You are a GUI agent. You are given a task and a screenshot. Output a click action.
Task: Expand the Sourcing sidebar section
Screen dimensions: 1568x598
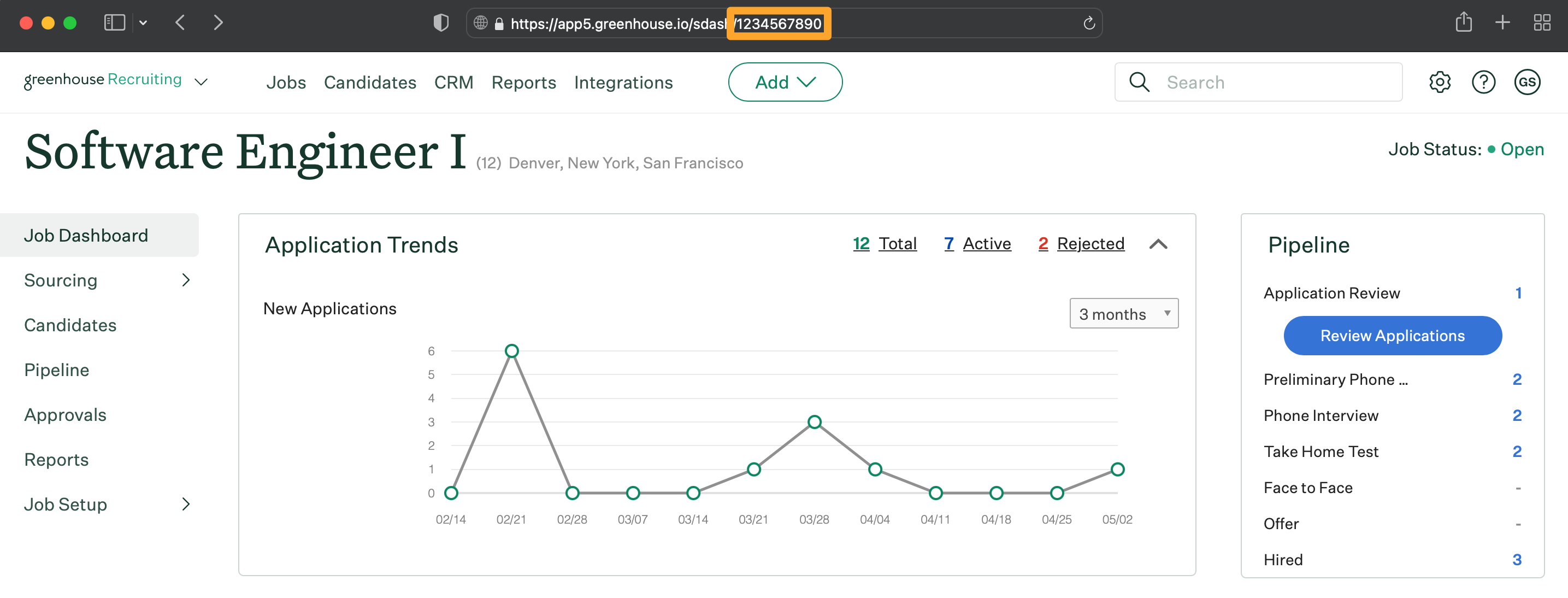click(186, 280)
